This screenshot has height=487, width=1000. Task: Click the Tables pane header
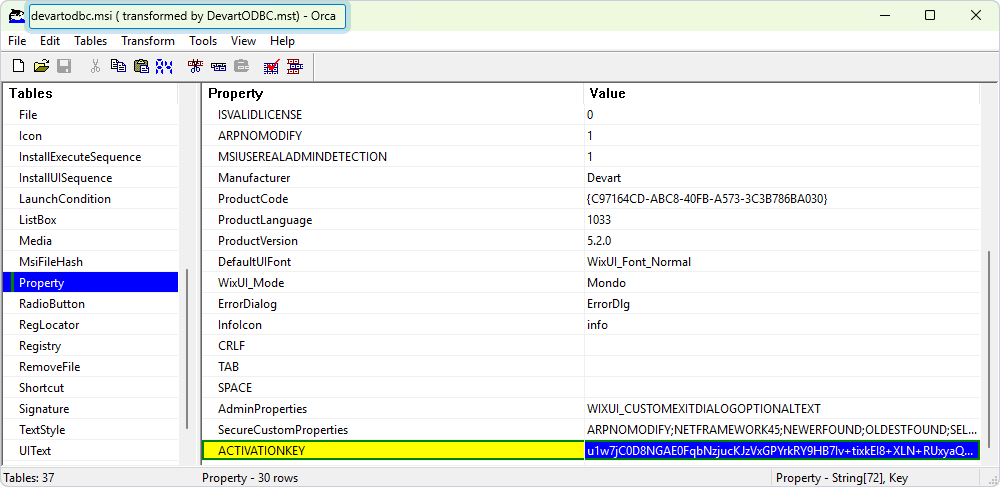(x=91, y=94)
